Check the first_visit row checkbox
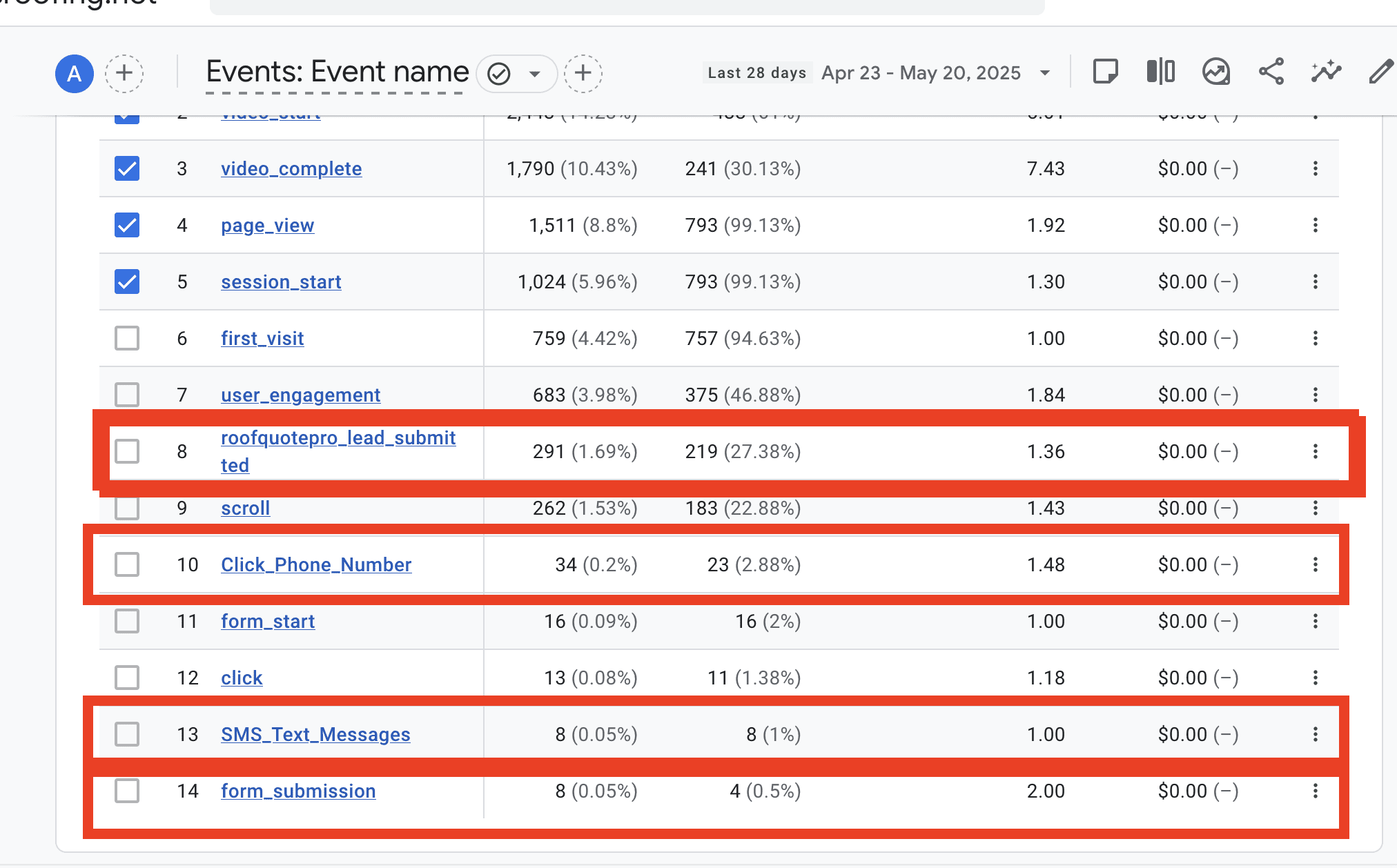This screenshot has width=1397, height=868. [127, 338]
